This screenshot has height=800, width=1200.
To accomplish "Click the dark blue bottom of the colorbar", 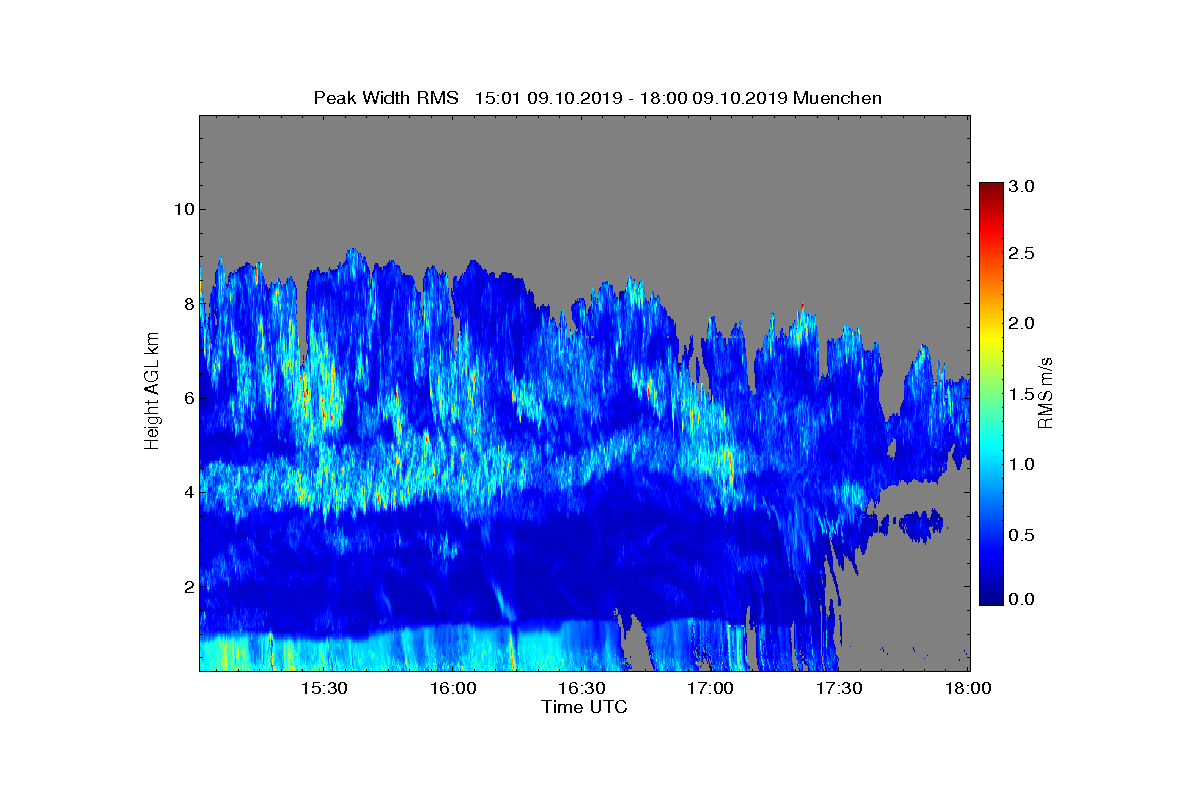I will (991, 598).
